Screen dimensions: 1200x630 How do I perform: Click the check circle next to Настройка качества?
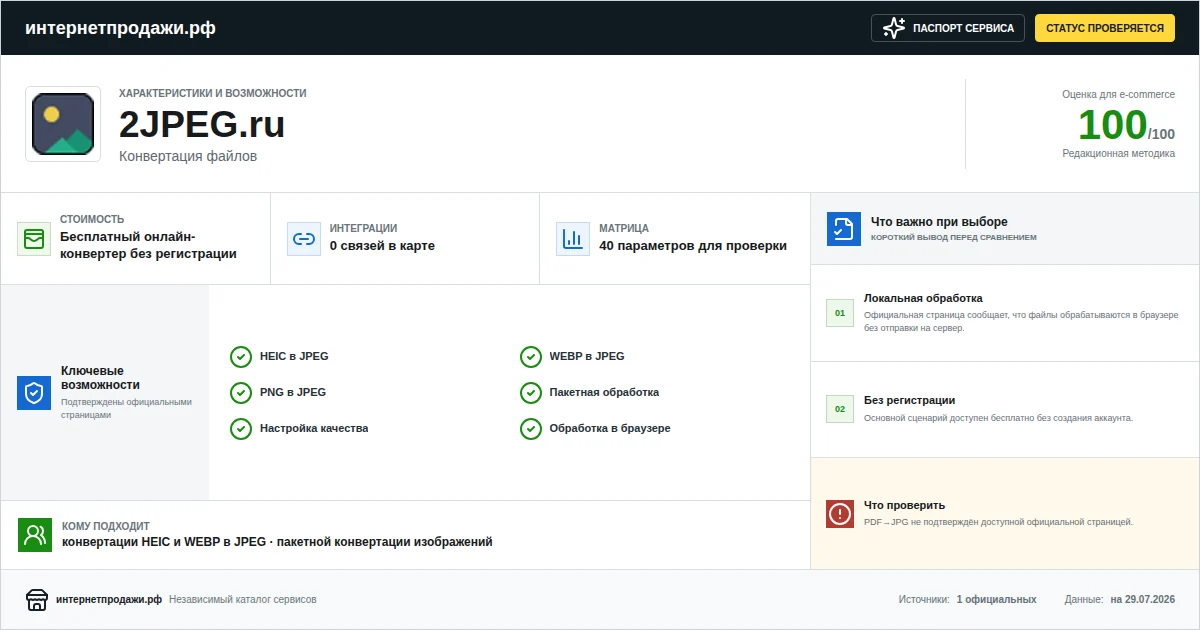(241, 429)
